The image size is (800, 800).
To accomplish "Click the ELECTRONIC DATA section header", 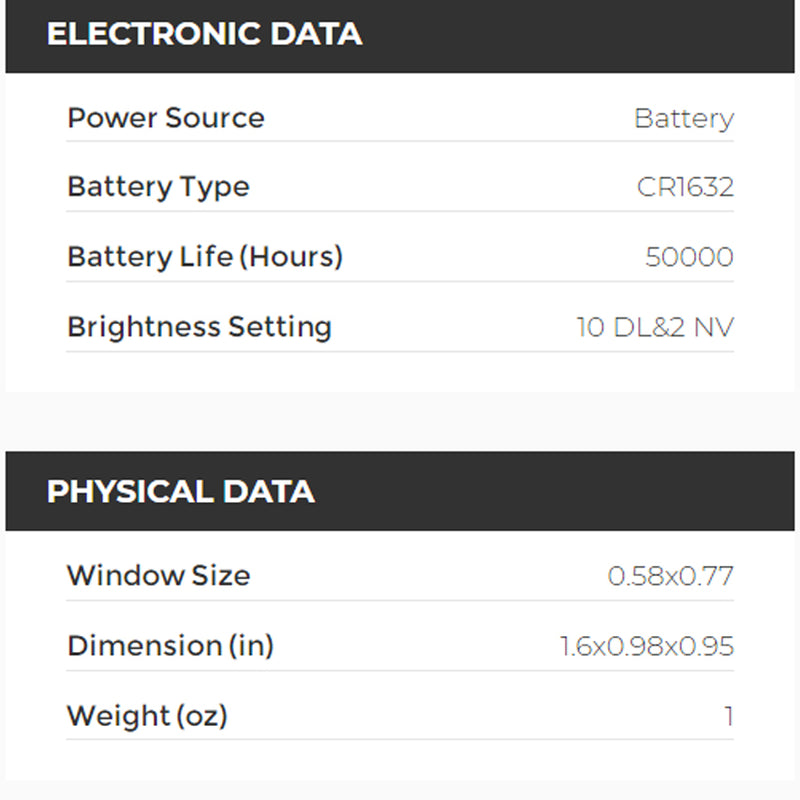I will 204,34.
